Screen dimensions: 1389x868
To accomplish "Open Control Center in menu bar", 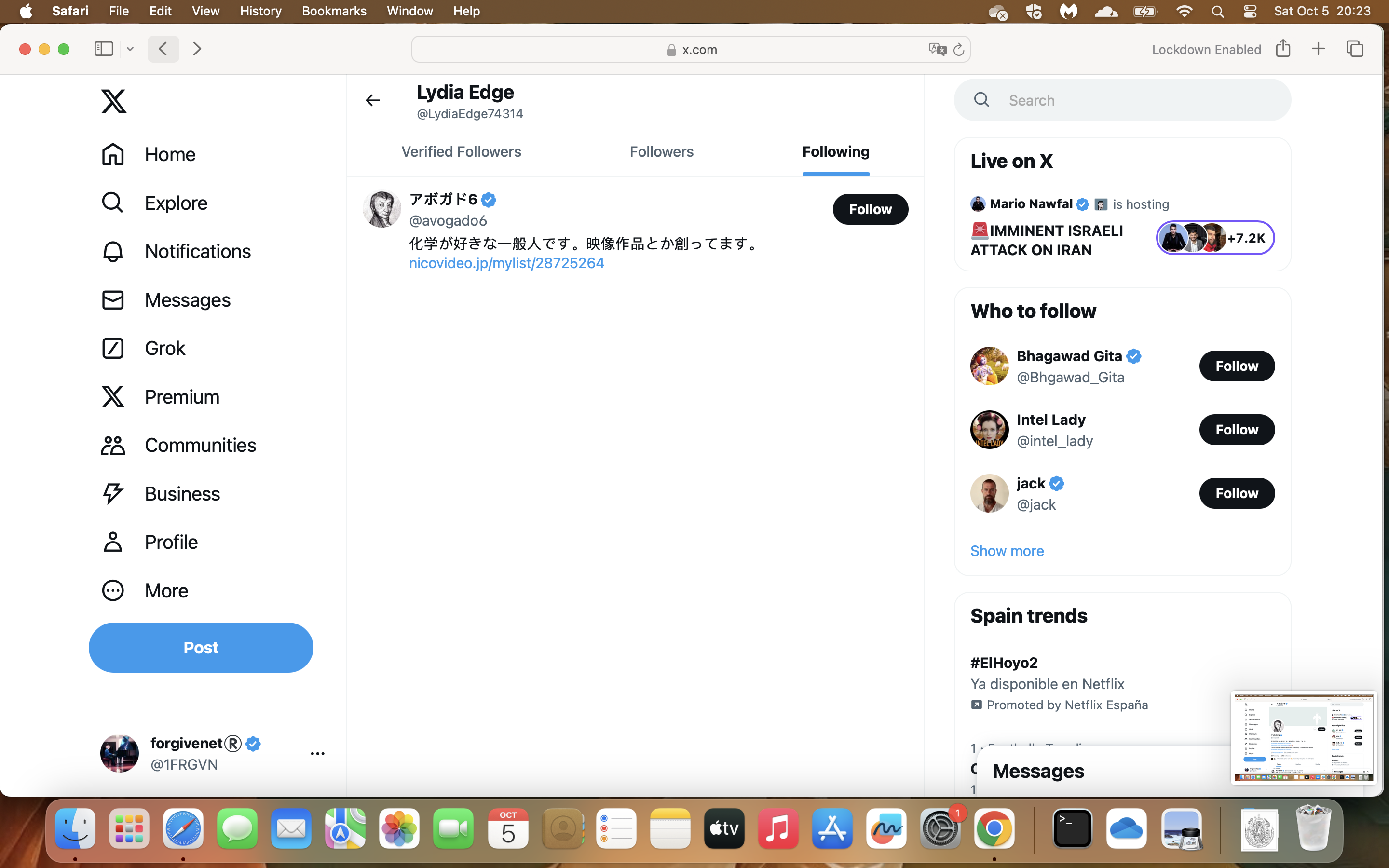I will [x=1250, y=12].
